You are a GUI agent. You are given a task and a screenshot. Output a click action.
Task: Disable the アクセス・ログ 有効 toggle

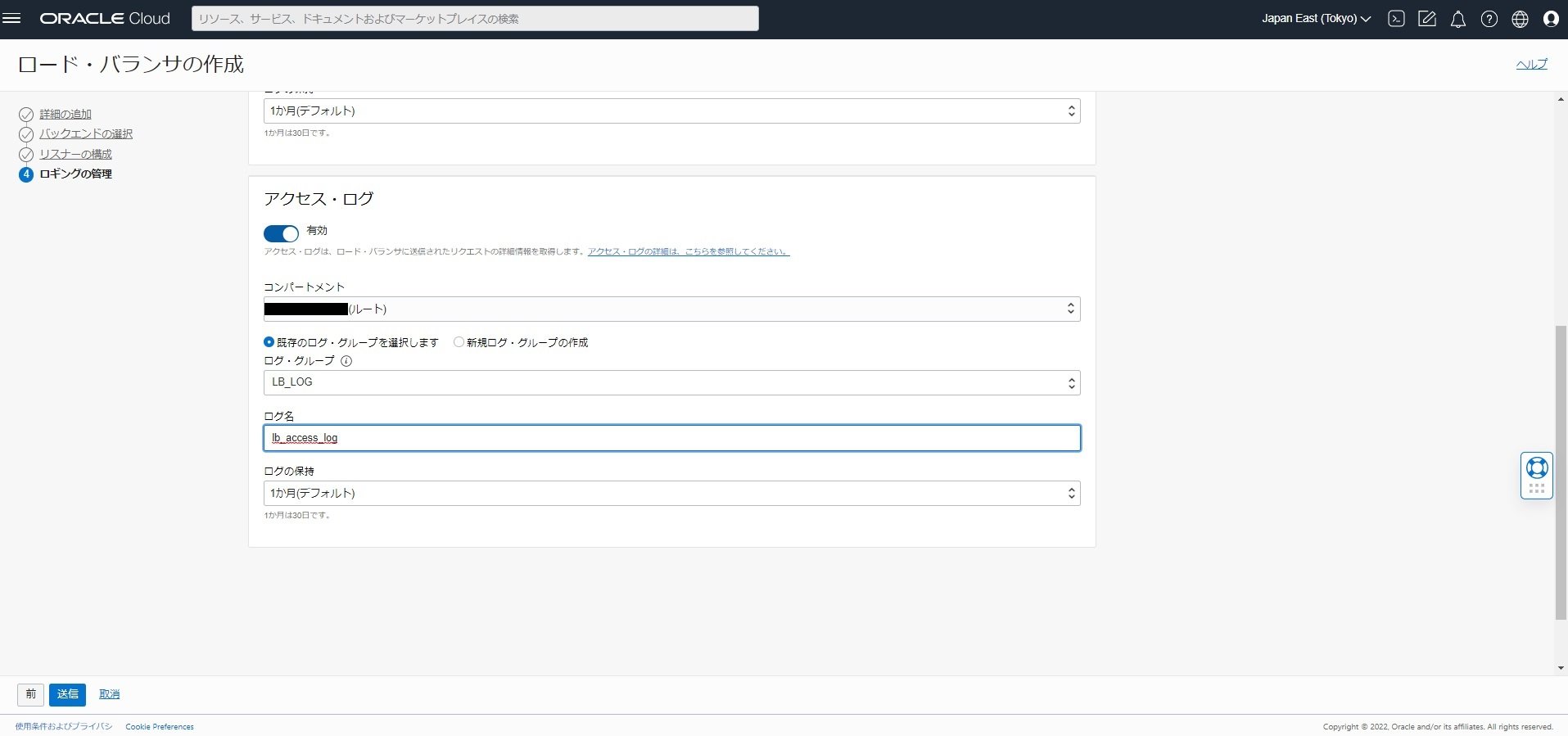pyautogui.click(x=281, y=233)
